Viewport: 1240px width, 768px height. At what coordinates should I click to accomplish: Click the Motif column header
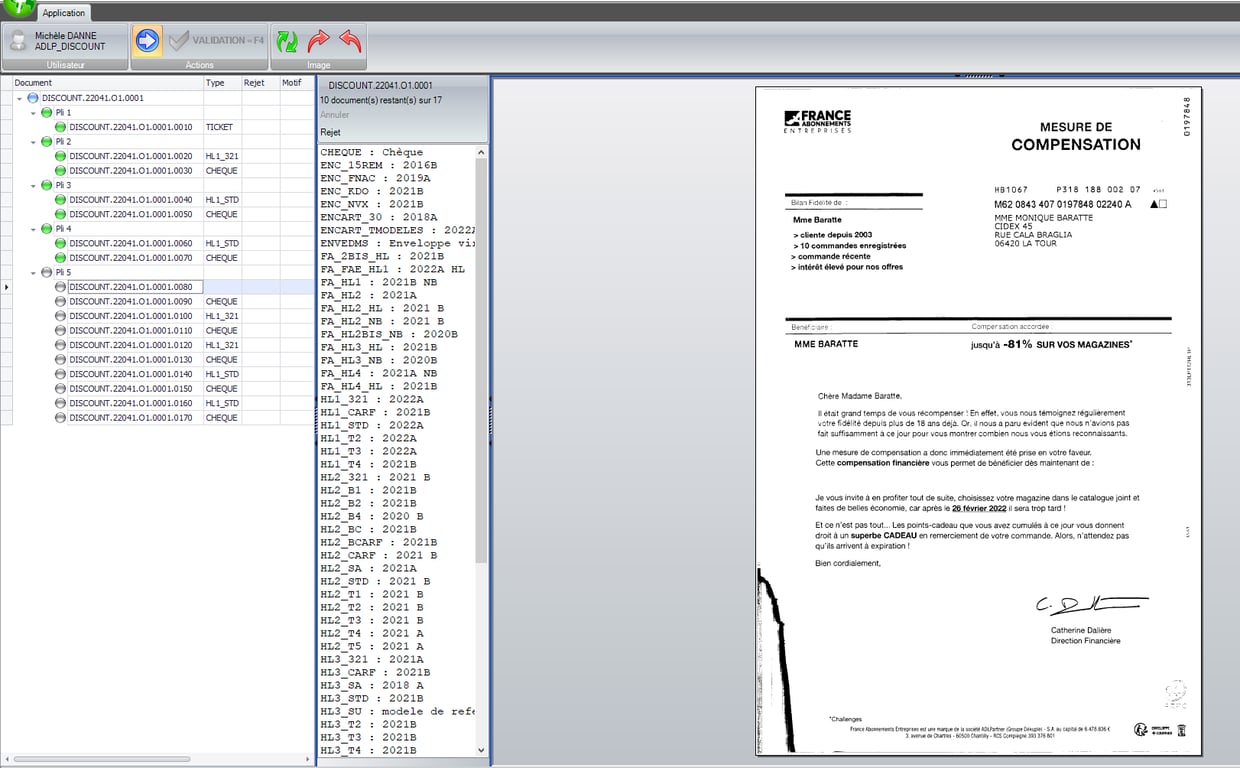tap(296, 83)
